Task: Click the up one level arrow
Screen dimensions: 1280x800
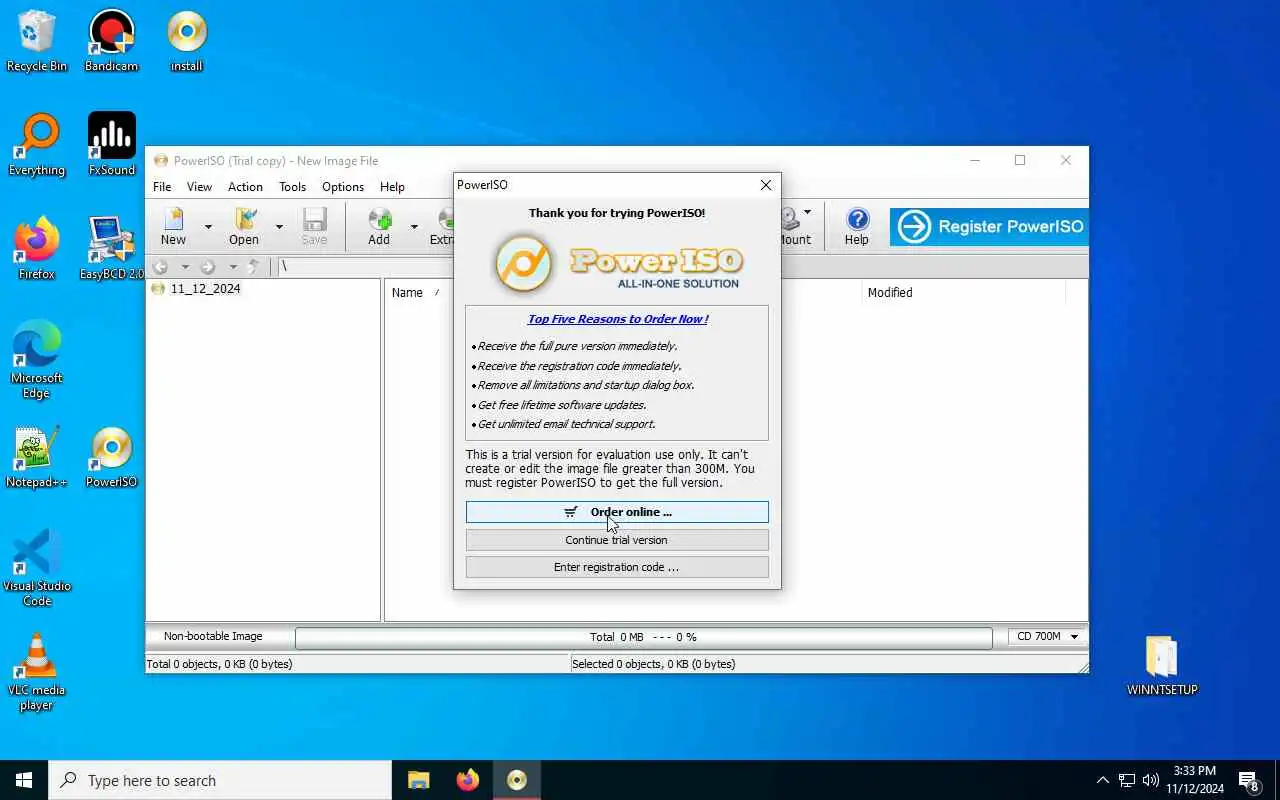Action: click(254, 267)
